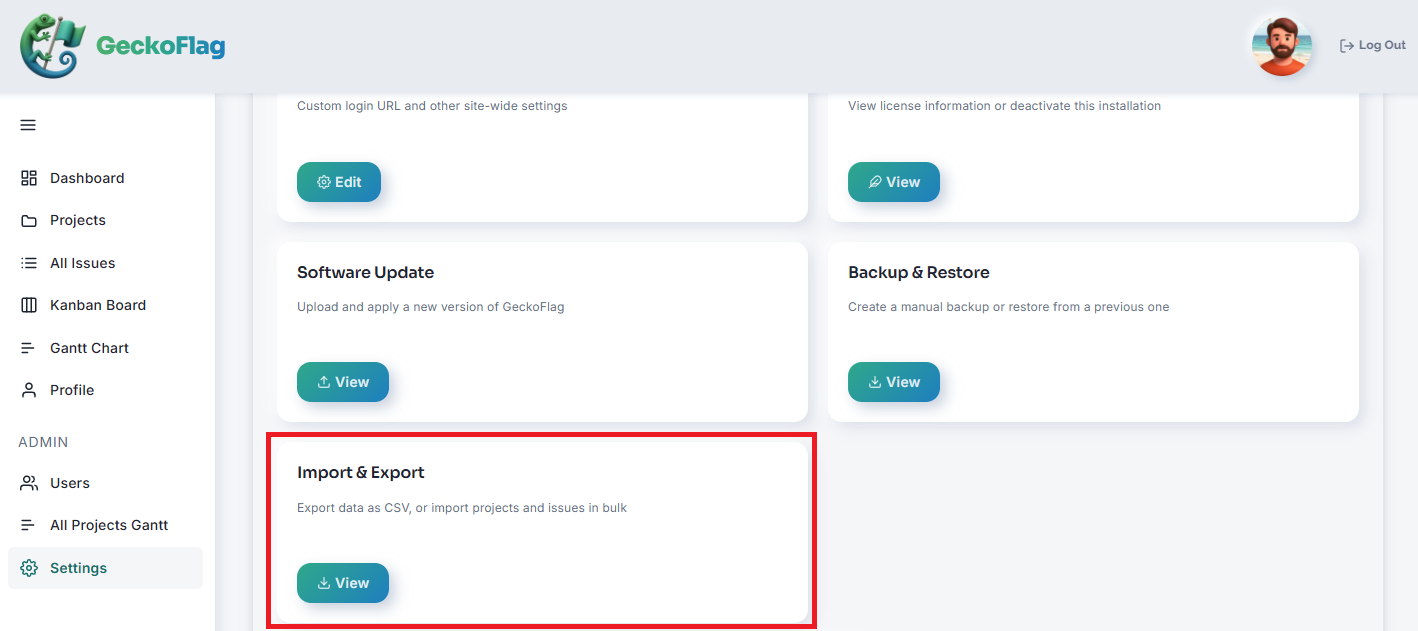Click 'Create a manual backup or restore' text
Image resolution: width=1418 pixels, height=631 pixels.
[x=1008, y=307]
